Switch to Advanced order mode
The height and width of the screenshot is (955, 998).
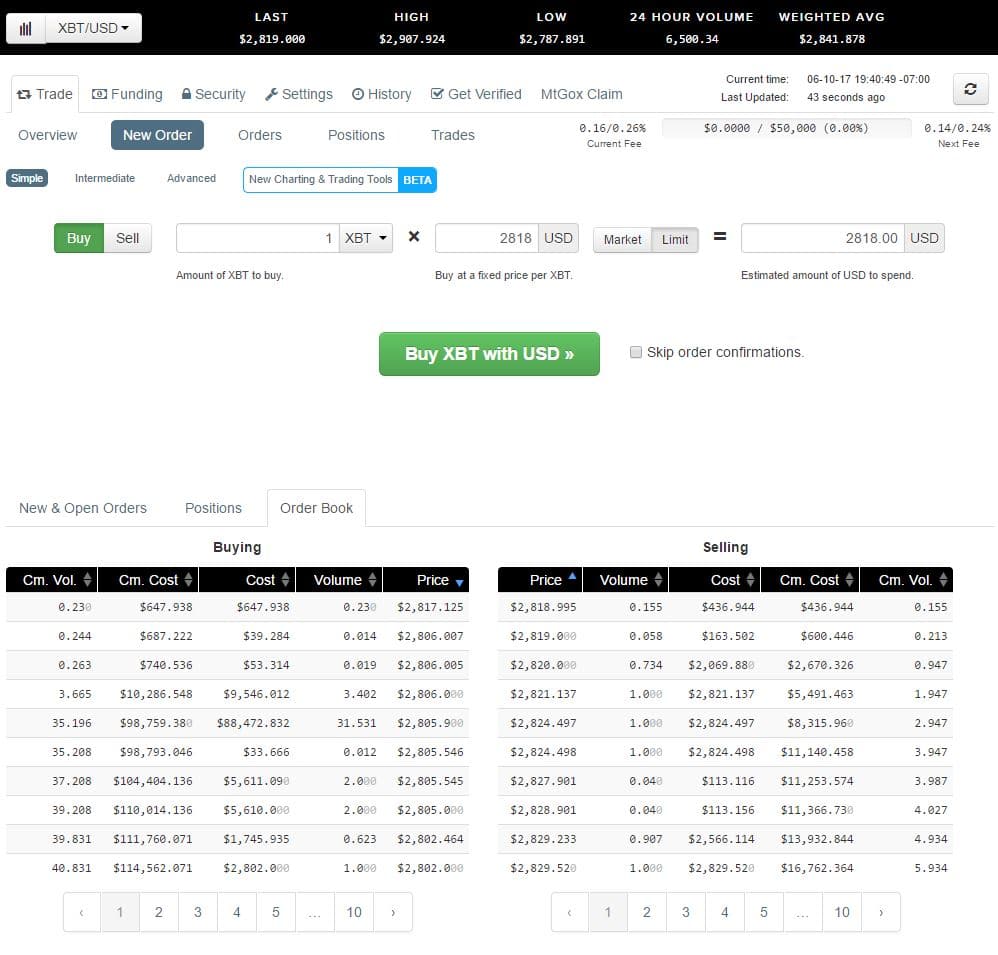(191, 178)
